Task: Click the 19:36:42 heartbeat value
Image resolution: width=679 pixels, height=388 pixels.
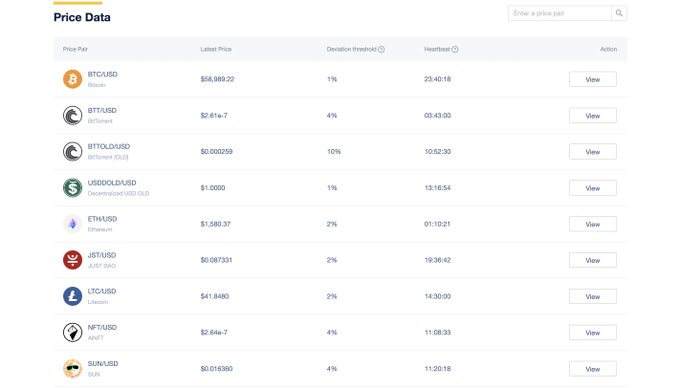Action: point(437,260)
